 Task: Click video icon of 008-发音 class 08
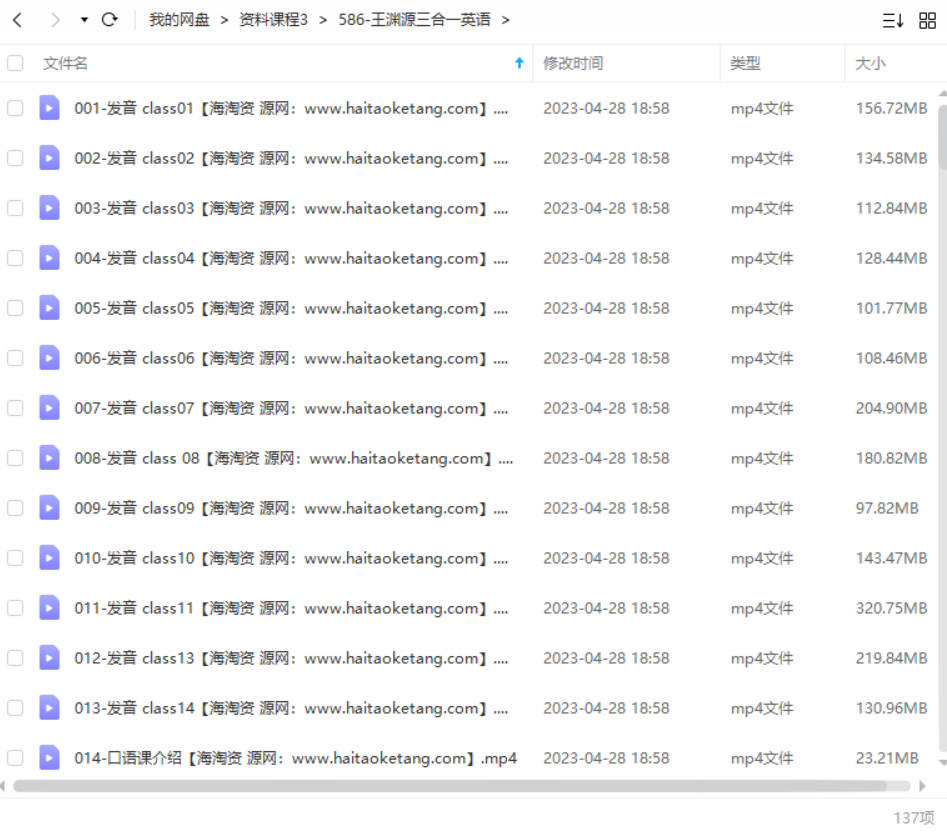[x=50, y=458]
